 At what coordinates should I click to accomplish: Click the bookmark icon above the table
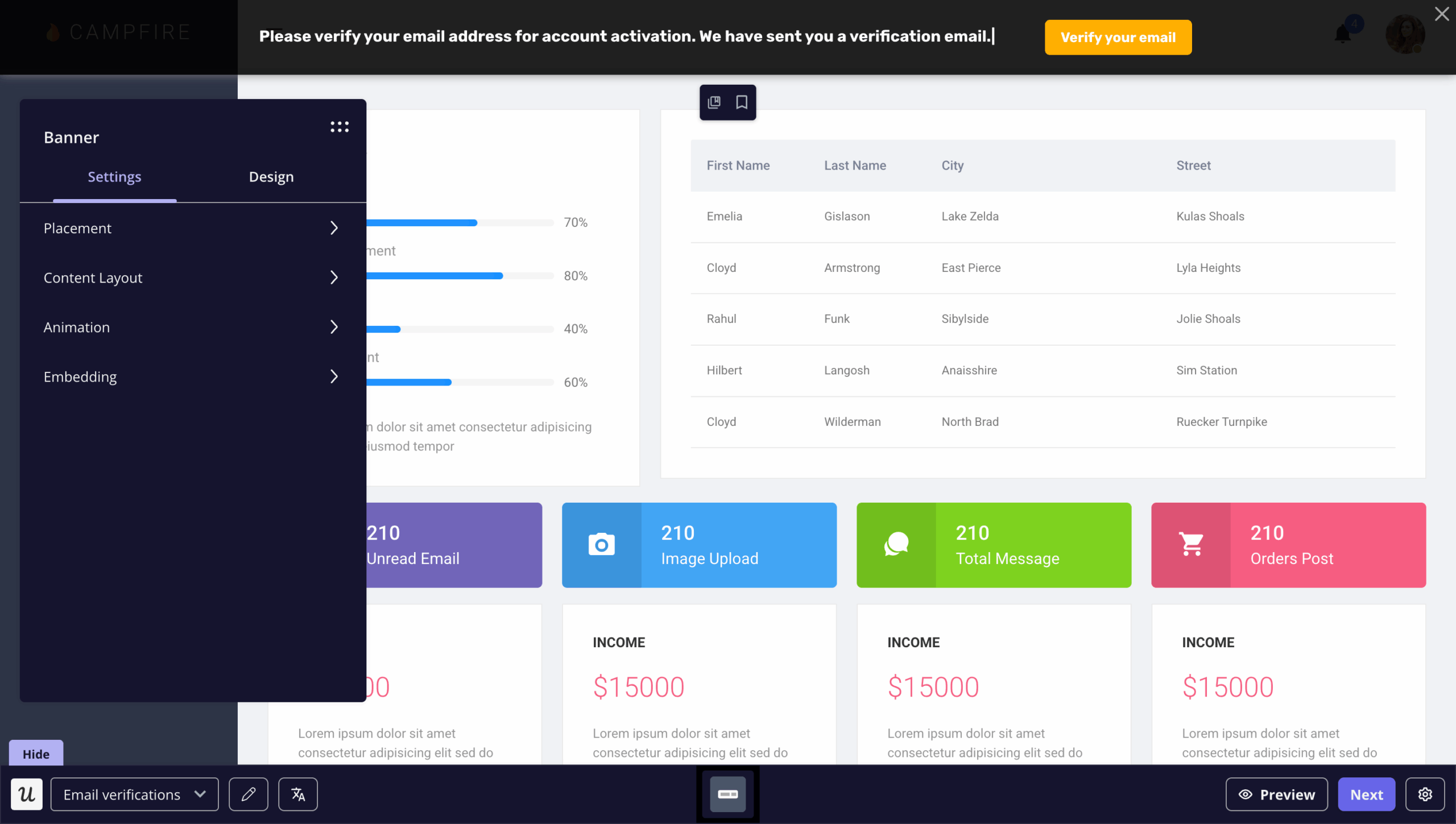(741, 102)
